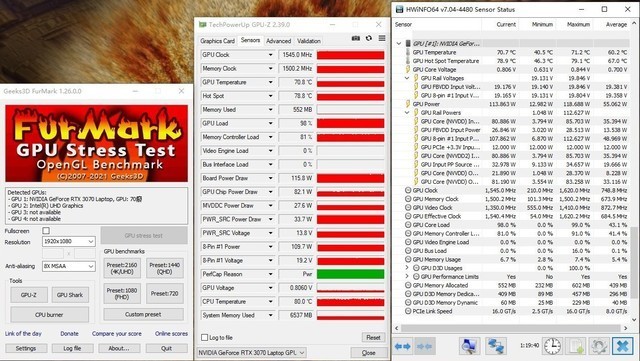Click the HWiNFO clock reset icon

coord(552,346)
